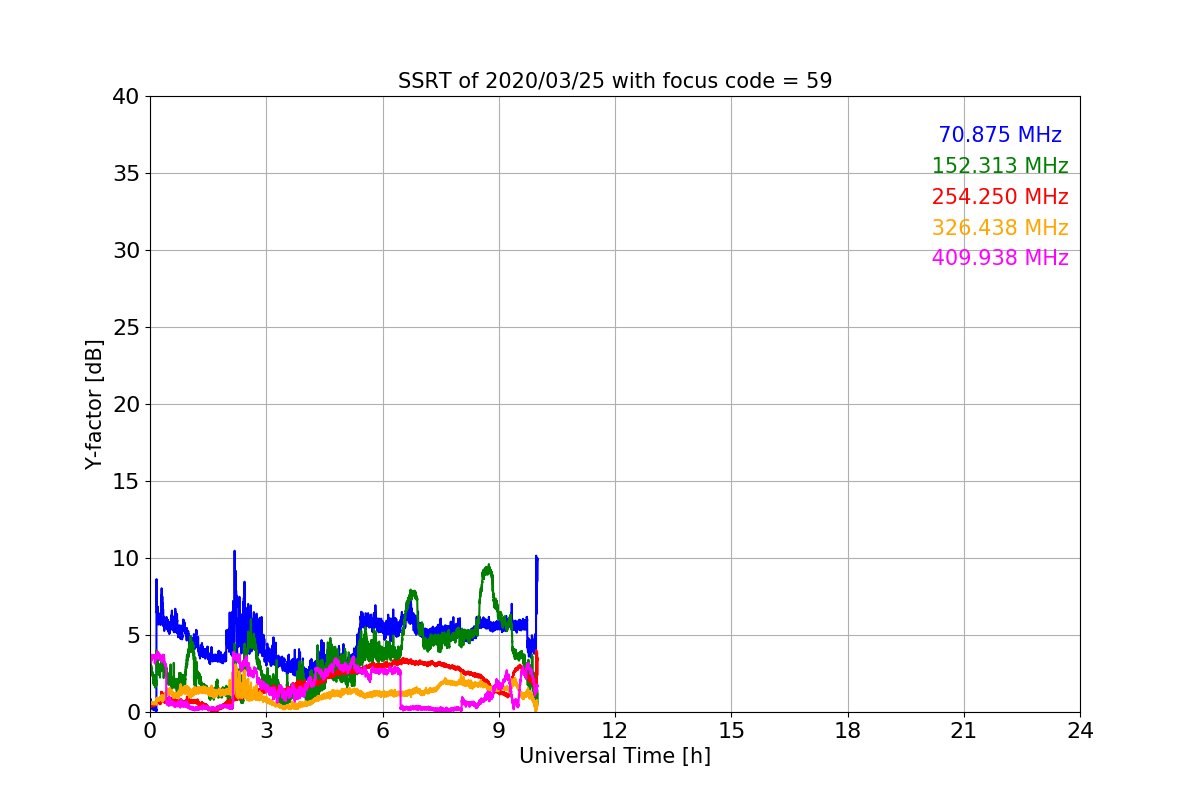The image size is (1200, 800).
Task: Click the x-axis tick label 15
Action: (x=731, y=731)
